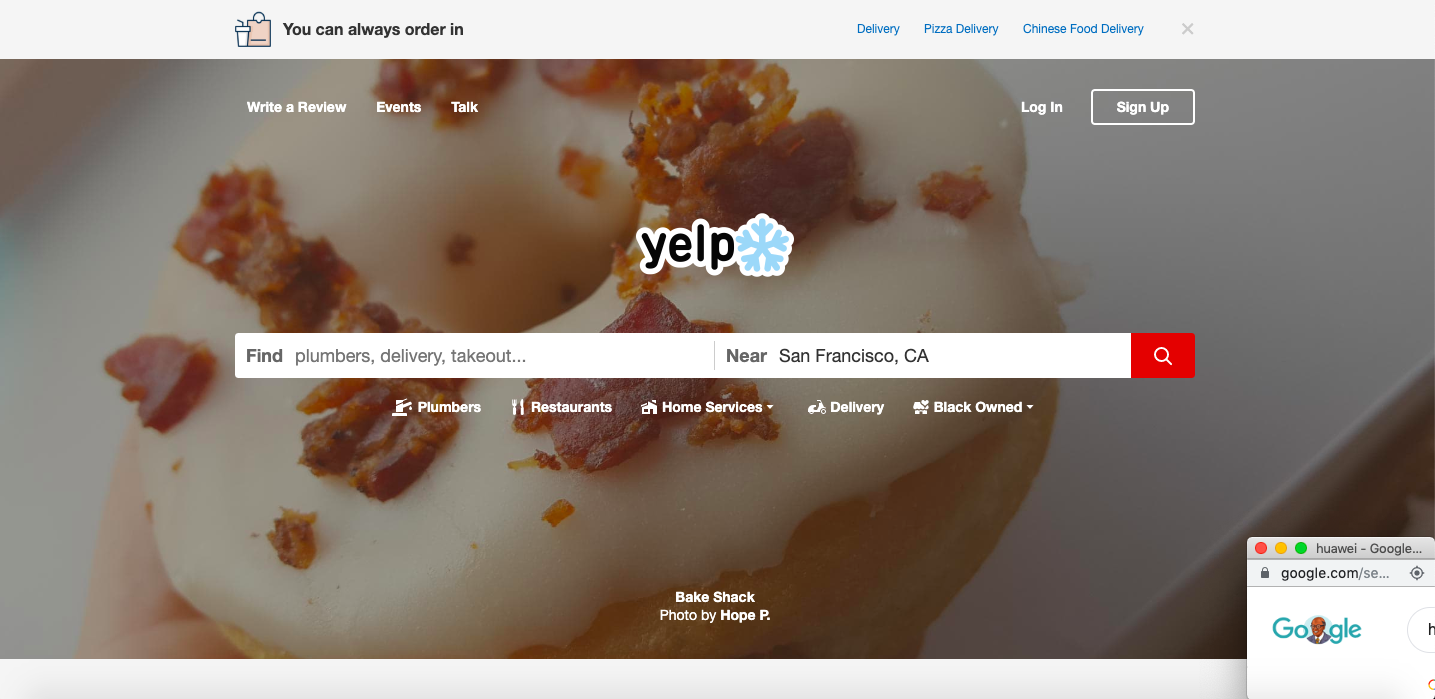1435x699 pixels.
Task: Click the Black Owned category icon
Action: tap(921, 407)
